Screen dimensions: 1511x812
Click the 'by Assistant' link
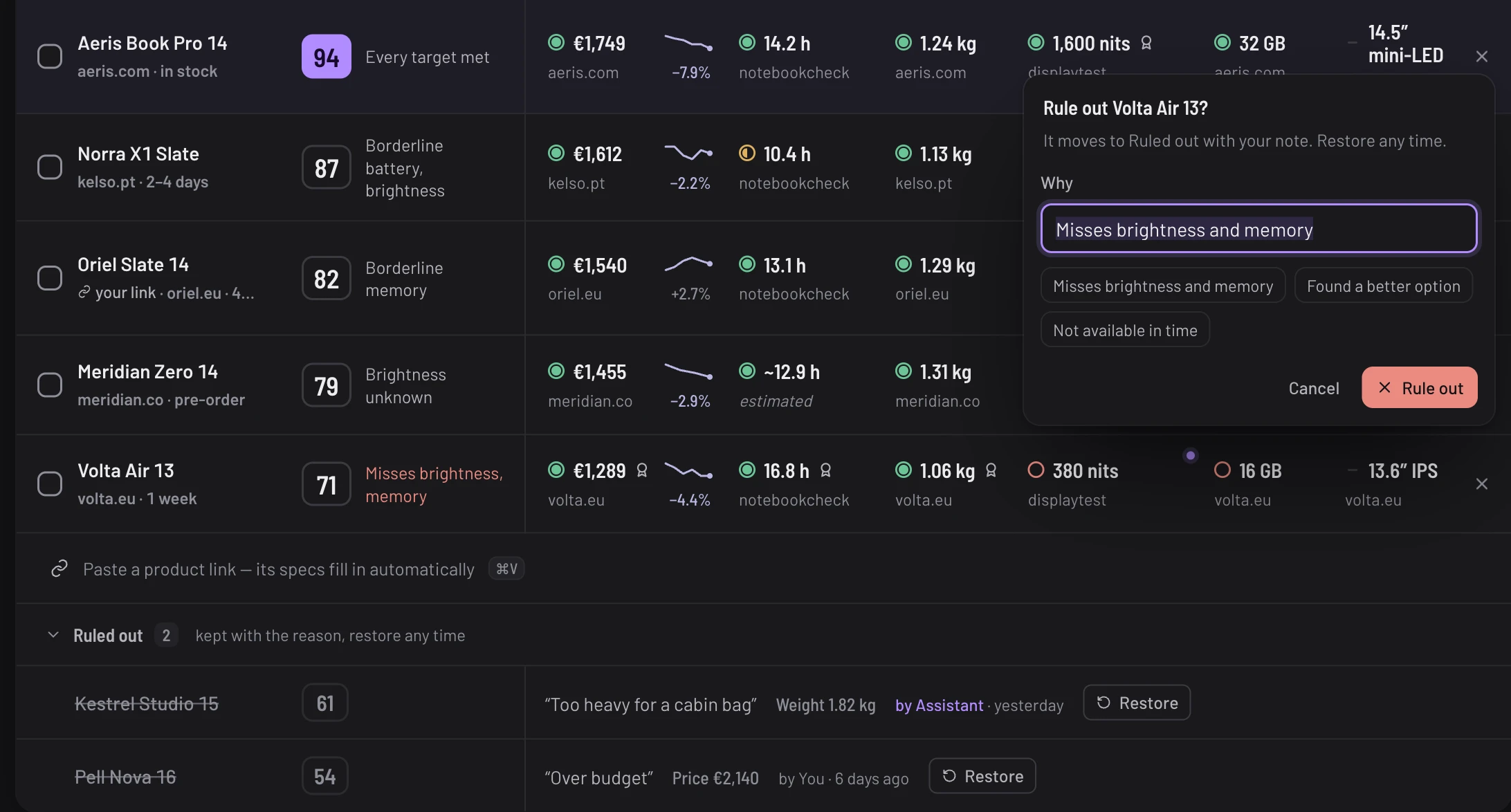click(x=939, y=705)
